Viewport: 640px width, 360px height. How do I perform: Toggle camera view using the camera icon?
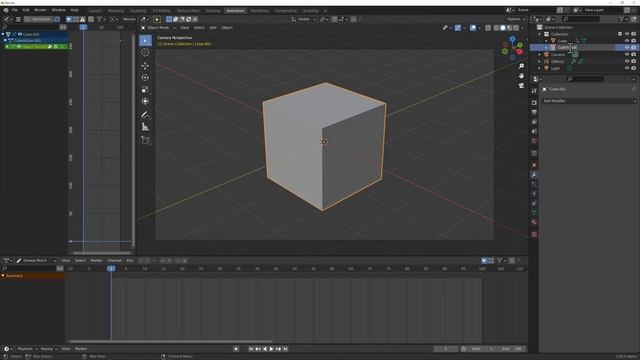[x=521, y=85]
